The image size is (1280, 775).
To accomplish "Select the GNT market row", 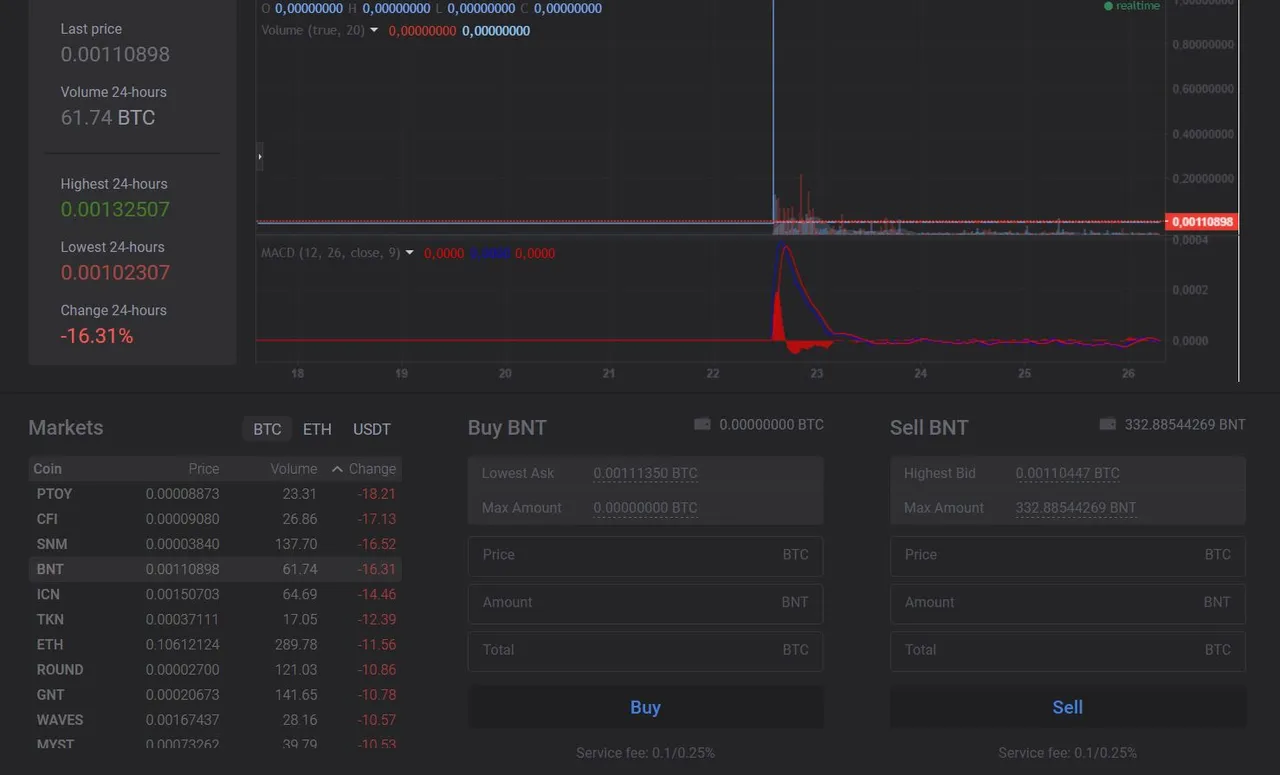I will [215, 695].
